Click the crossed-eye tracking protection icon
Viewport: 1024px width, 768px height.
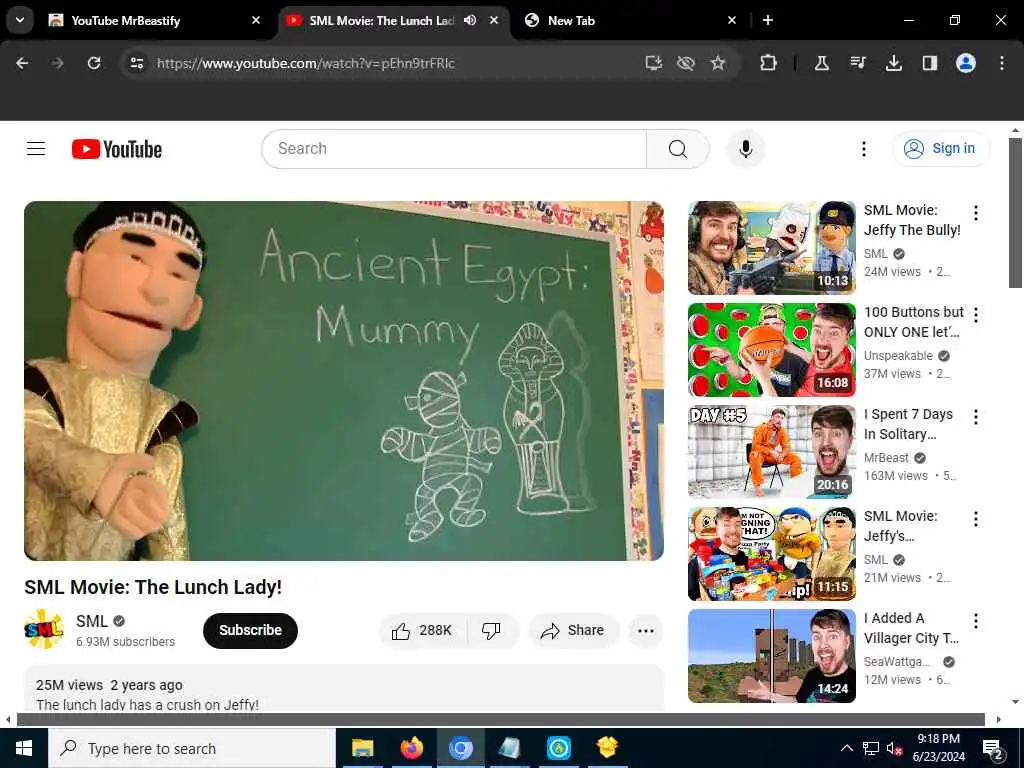[x=686, y=63]
